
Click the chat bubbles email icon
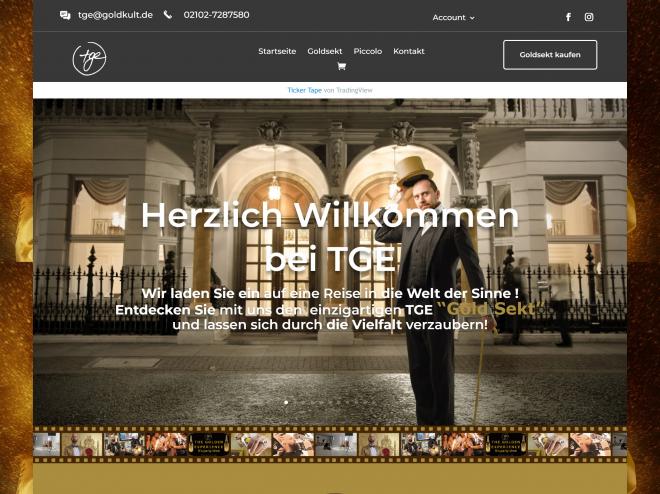[65, 16]
